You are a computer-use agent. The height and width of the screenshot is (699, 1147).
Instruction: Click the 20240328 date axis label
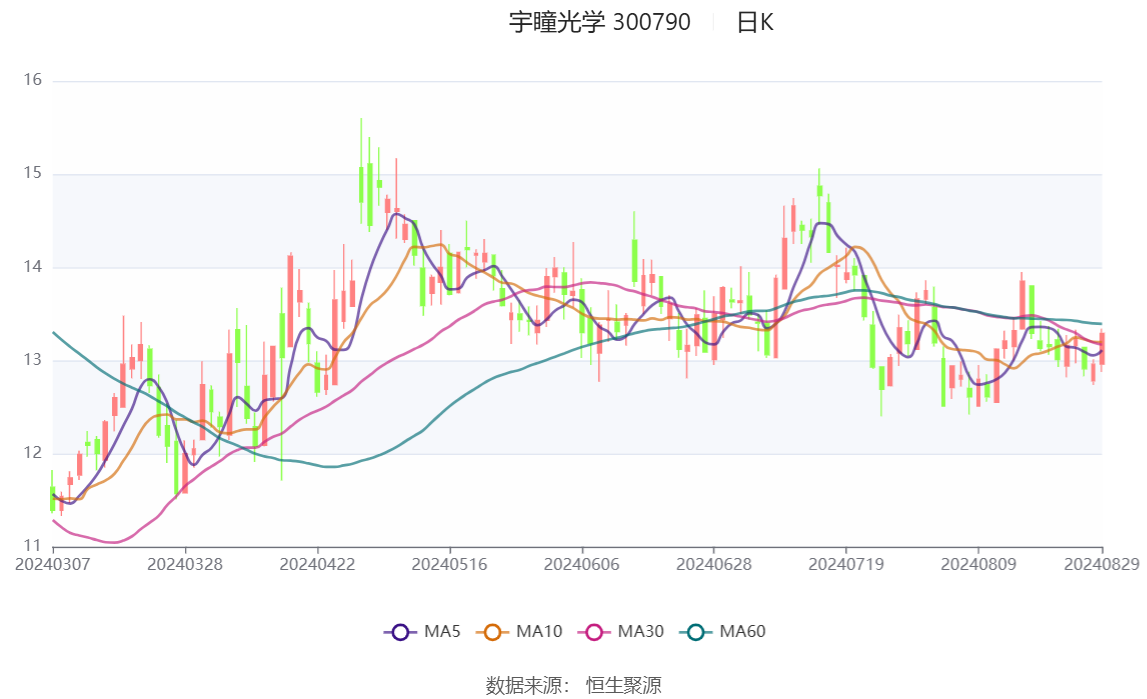pos(185,565)
